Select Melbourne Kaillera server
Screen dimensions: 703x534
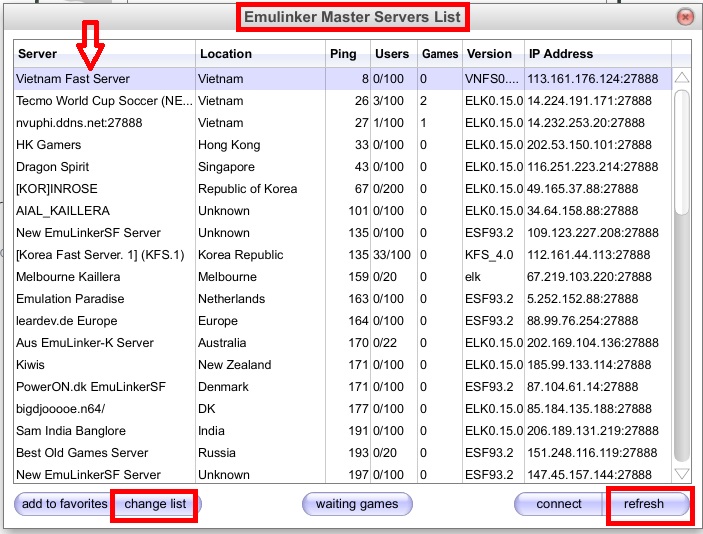pyautogui.click(x=343, y=277)
